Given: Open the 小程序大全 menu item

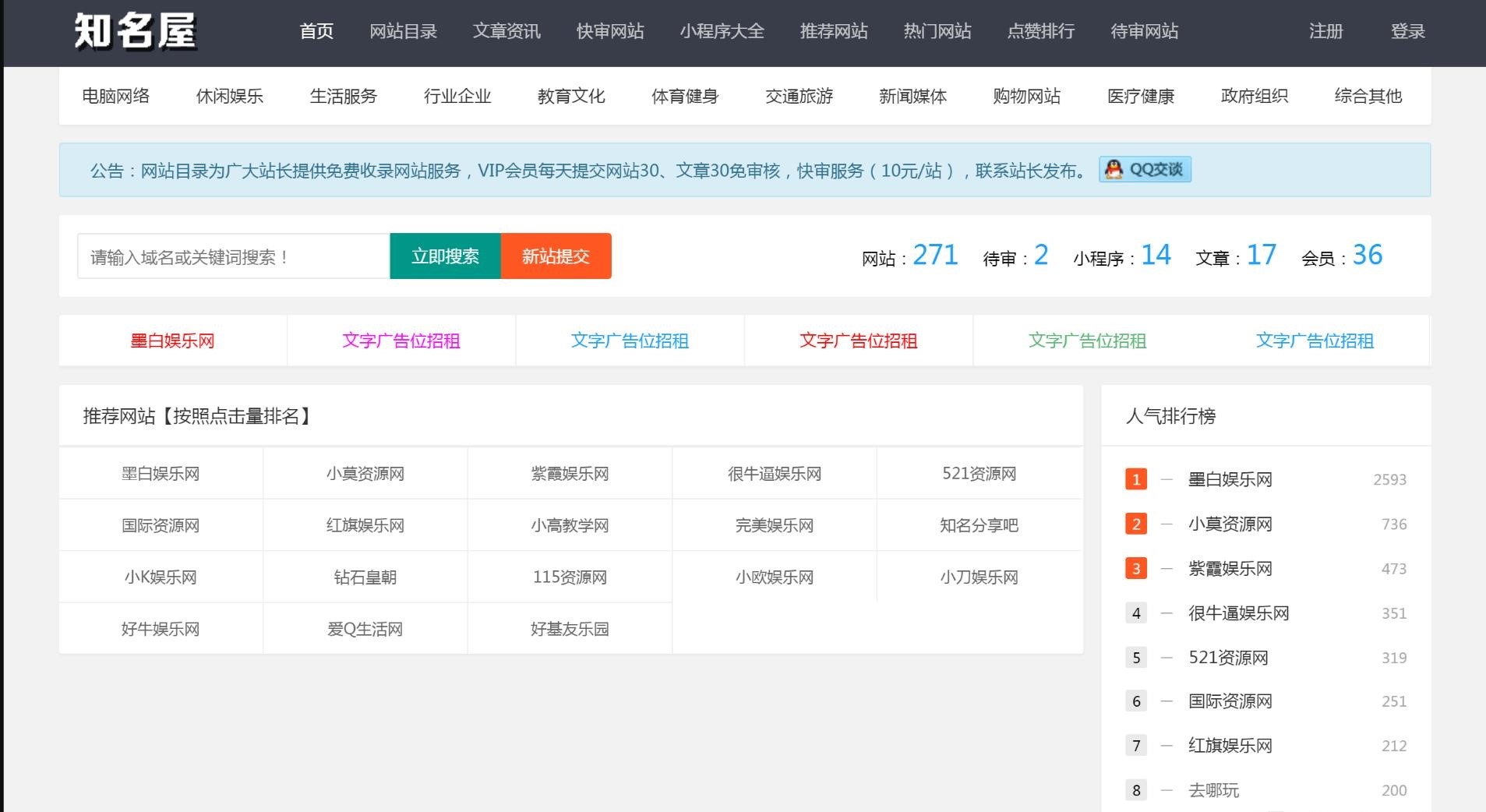Looking at the screenshot, I should point(722,32).
